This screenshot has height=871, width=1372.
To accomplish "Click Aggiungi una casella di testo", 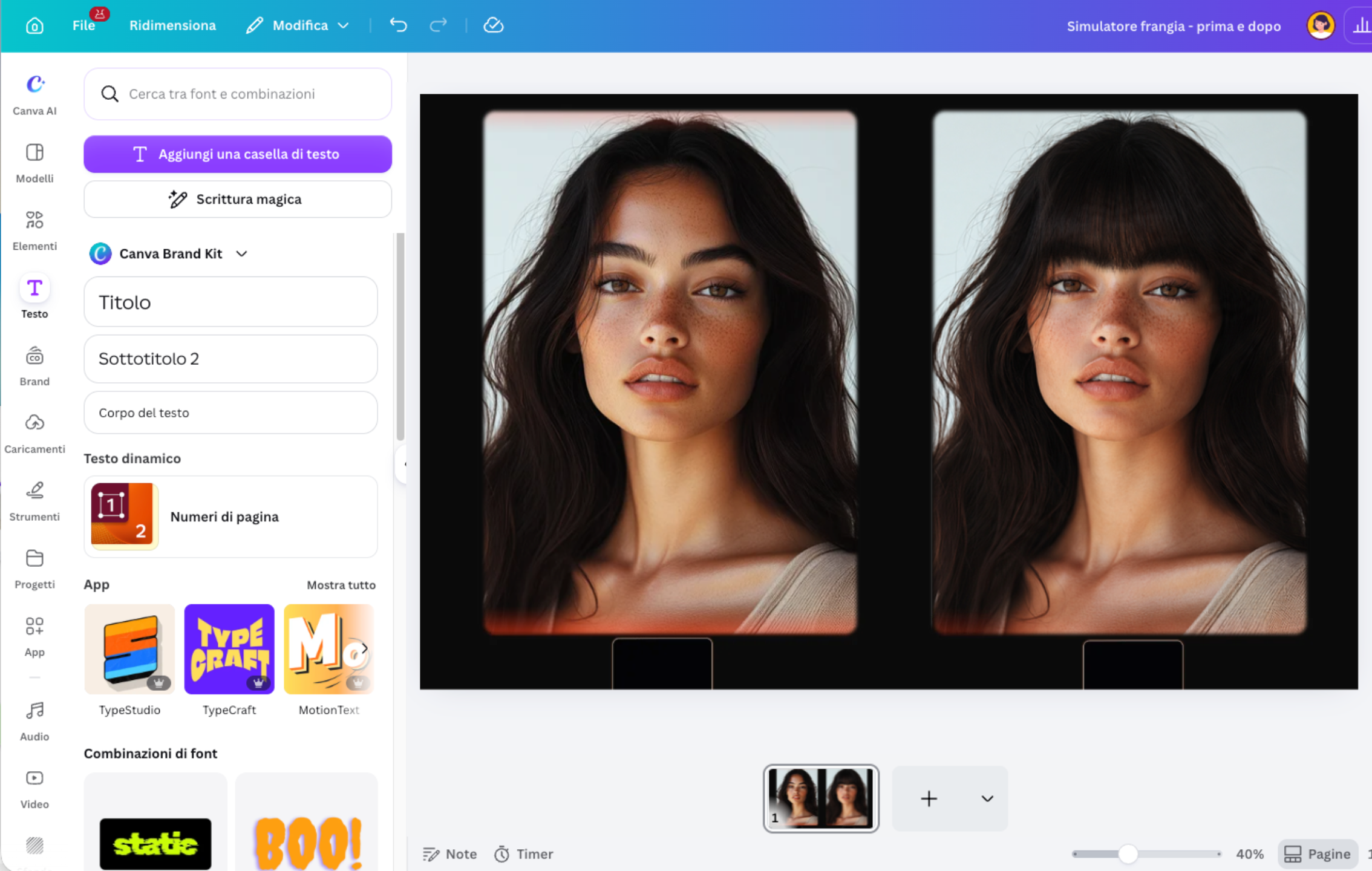I will [238, 154].
